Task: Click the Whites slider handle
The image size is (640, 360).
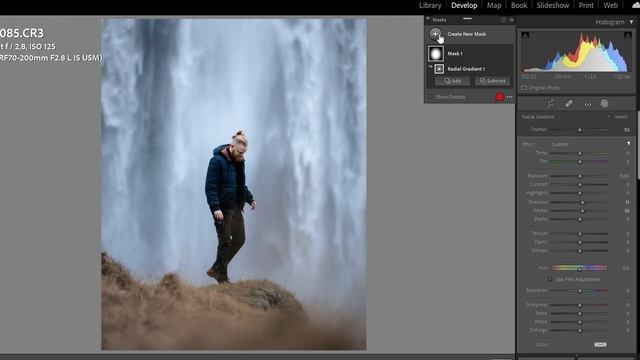Action: [x=582, y=211]
